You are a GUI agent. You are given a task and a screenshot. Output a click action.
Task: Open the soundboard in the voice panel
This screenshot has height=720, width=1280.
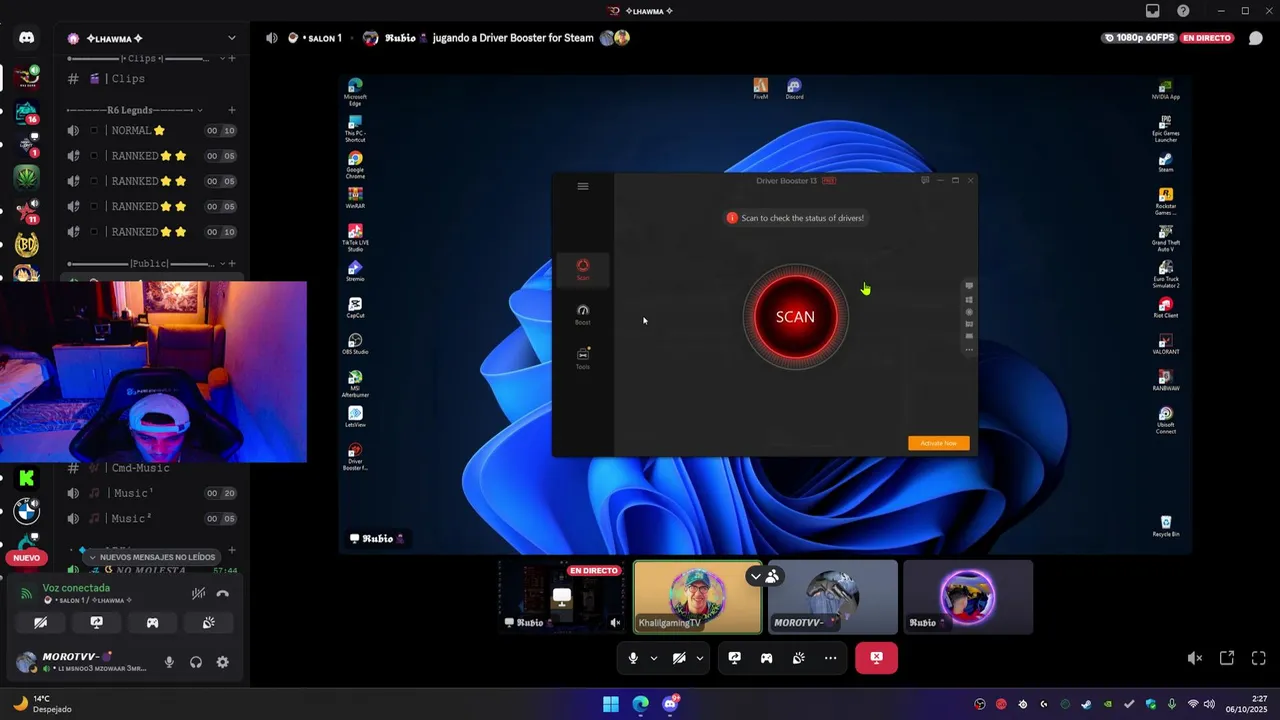point(208,622)
